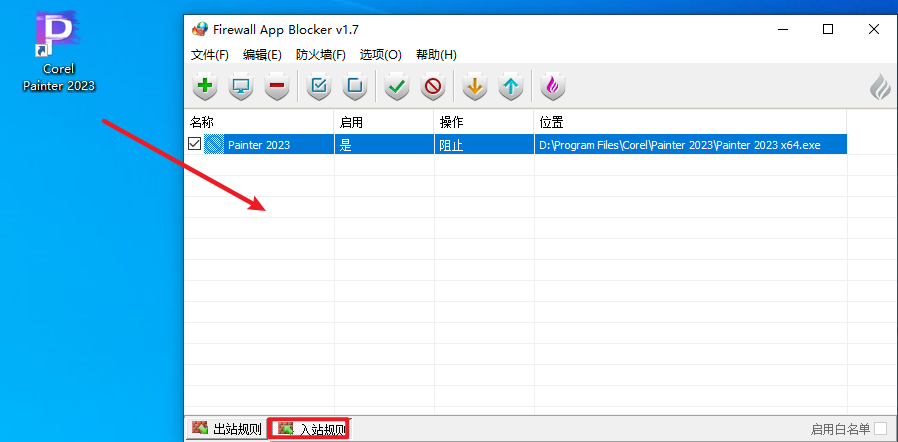Sort by the 位置 column header
Image resolution: width=898 pixels, height=442 pixels.
690,122
